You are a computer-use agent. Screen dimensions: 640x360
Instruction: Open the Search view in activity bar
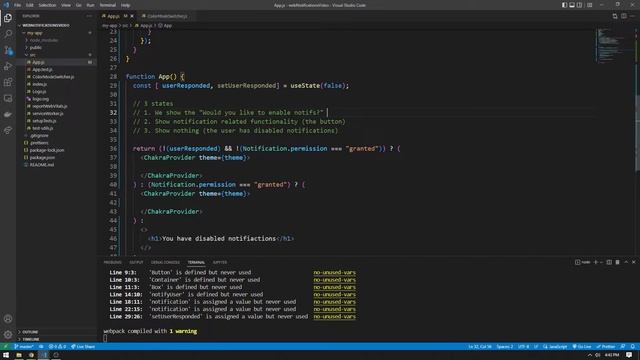point(8,34)
